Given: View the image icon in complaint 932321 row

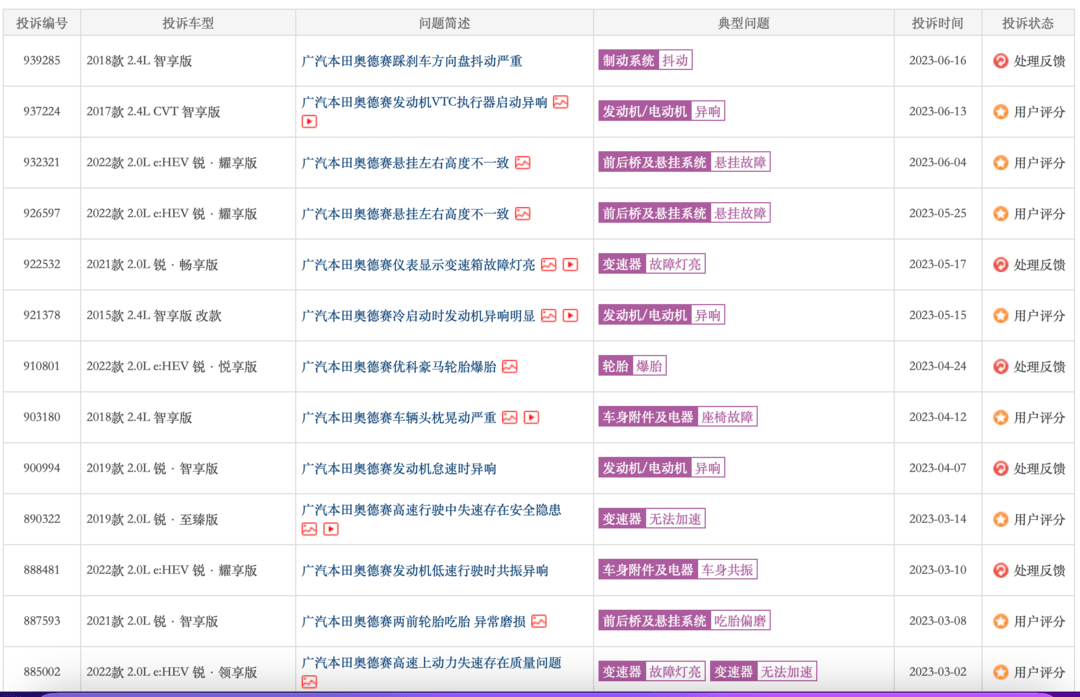Looking at the screenshot, I should (523, 163).
